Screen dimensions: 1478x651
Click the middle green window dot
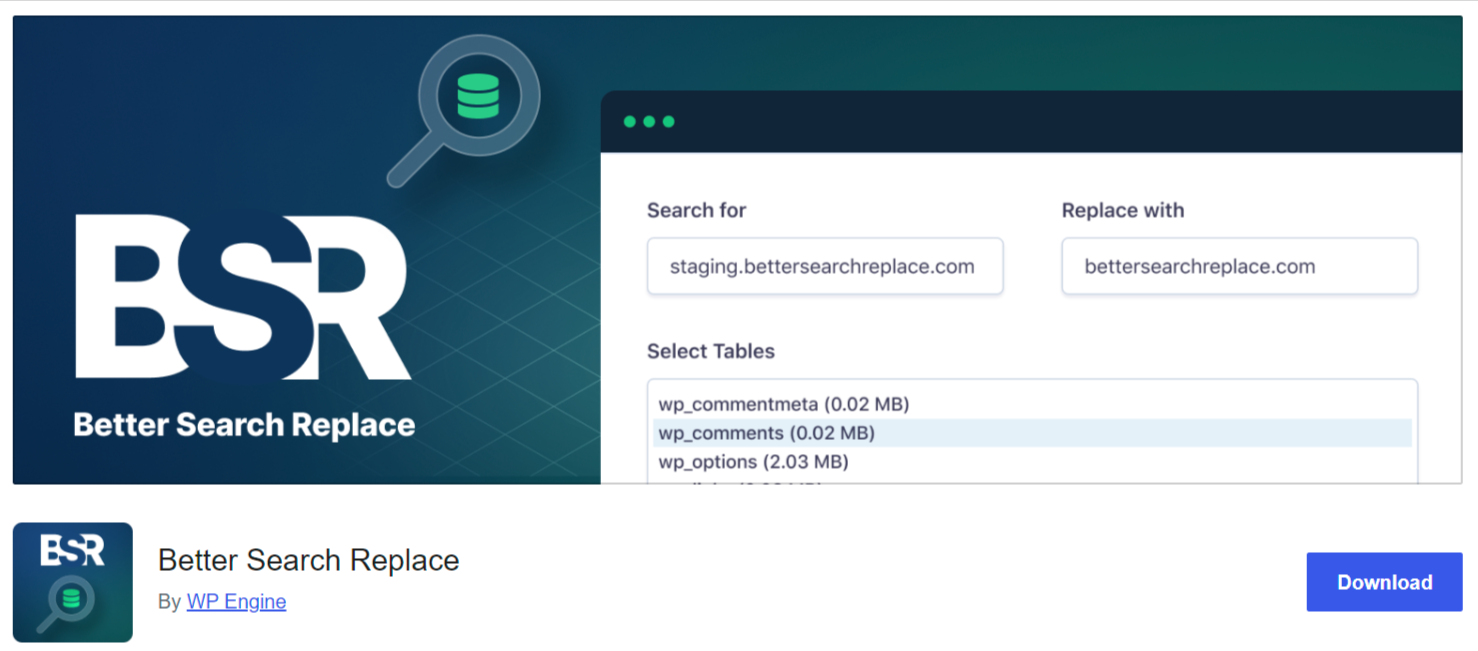pyautogui.click(x=649, y=122)
